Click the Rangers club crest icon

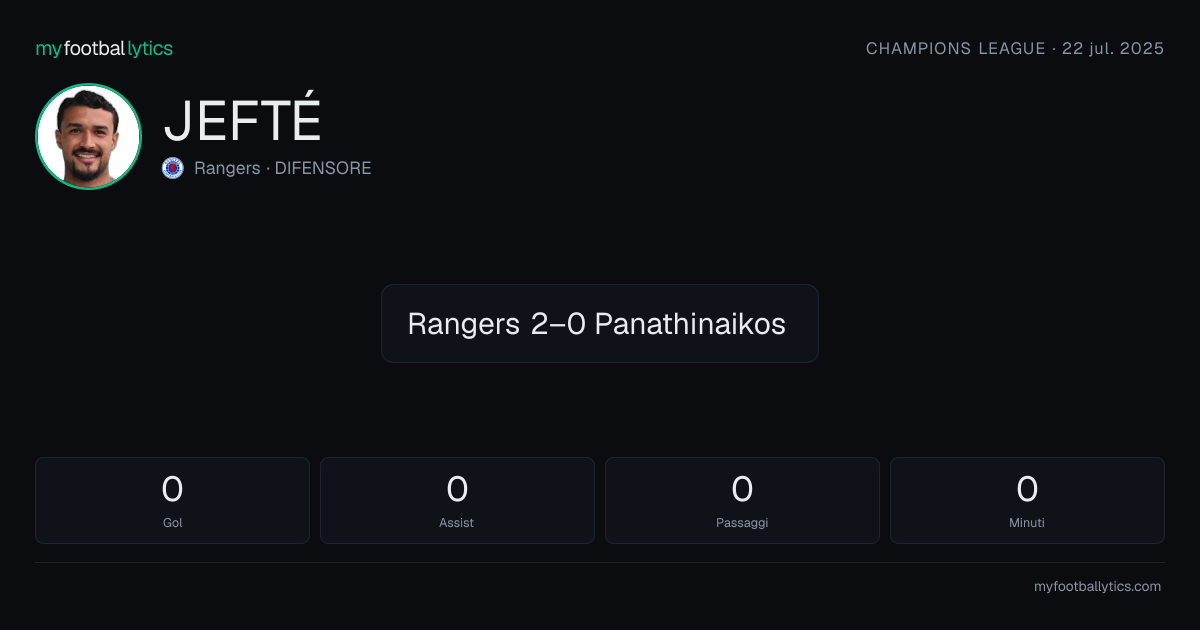[173, 168]
